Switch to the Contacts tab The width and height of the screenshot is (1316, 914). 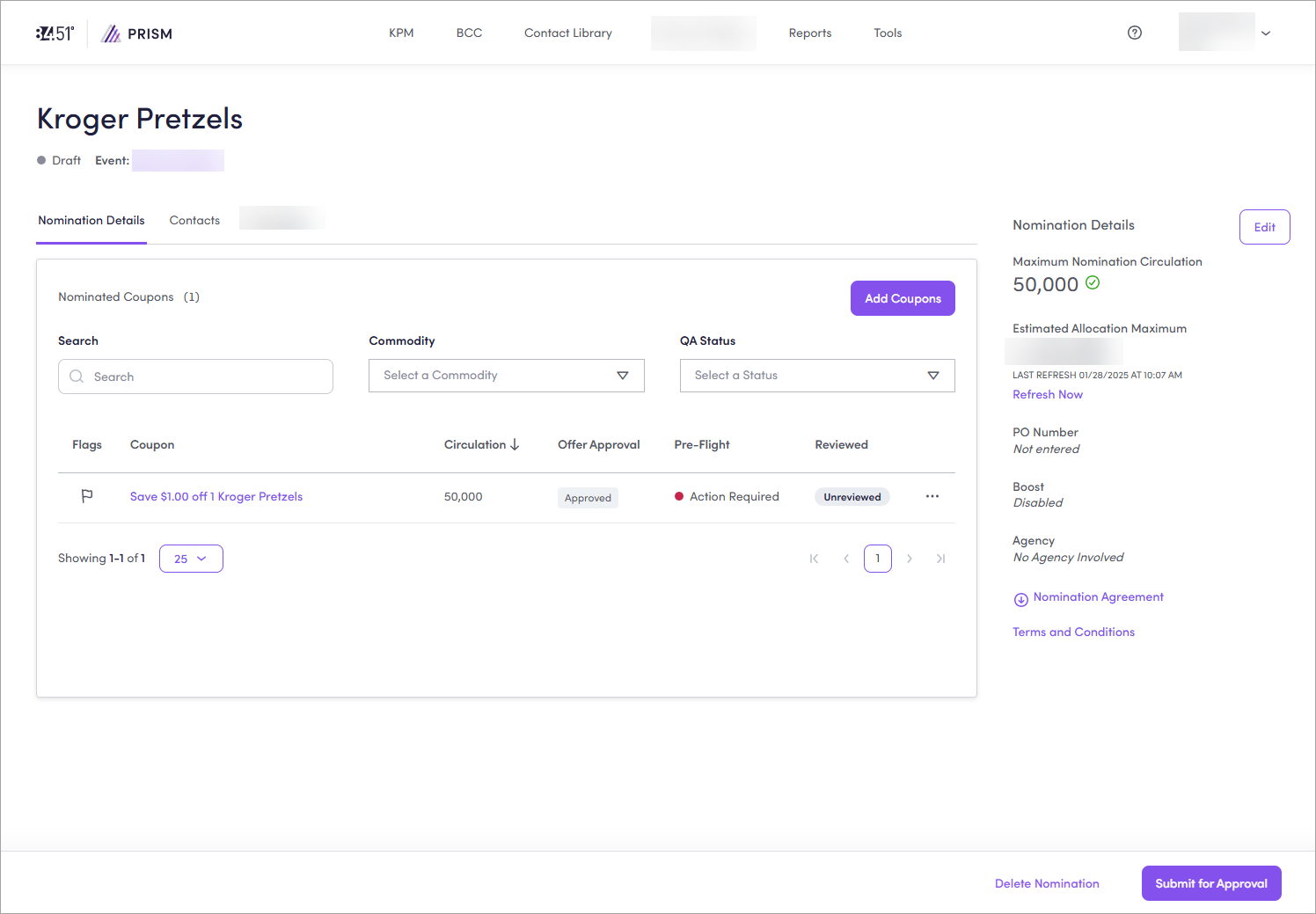194,221
